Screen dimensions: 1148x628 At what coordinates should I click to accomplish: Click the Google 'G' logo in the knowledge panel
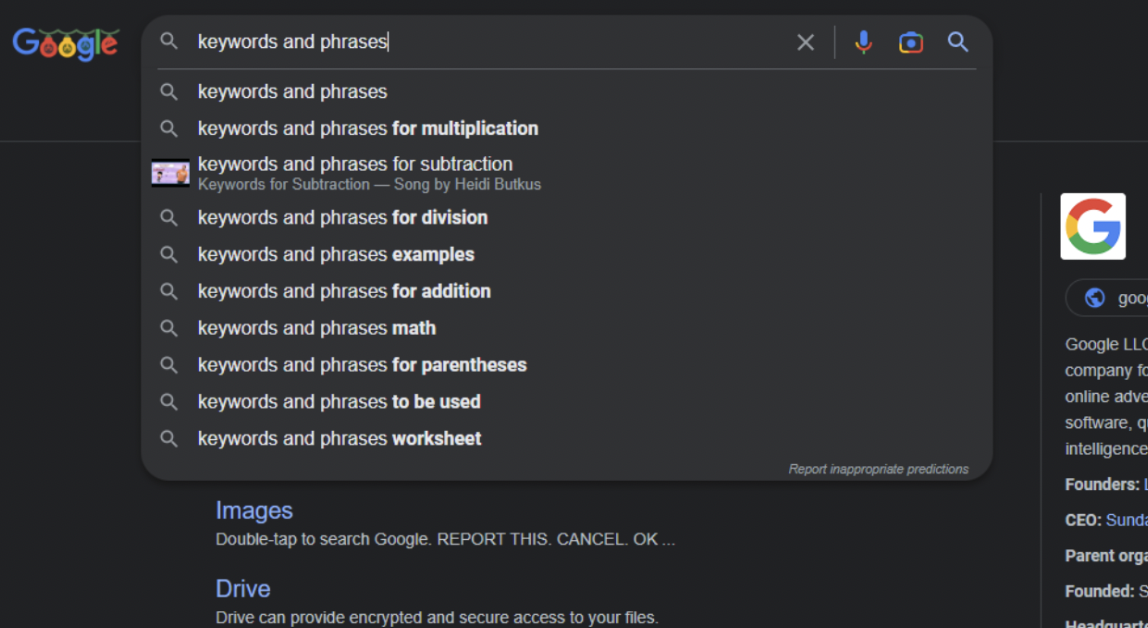[1092, 225]
